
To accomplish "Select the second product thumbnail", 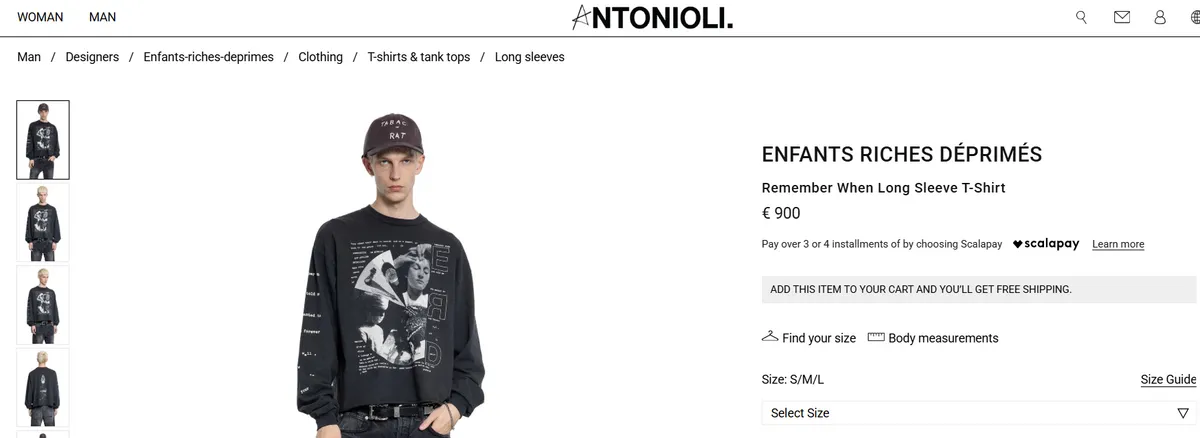I will click(x=43, y=223).
